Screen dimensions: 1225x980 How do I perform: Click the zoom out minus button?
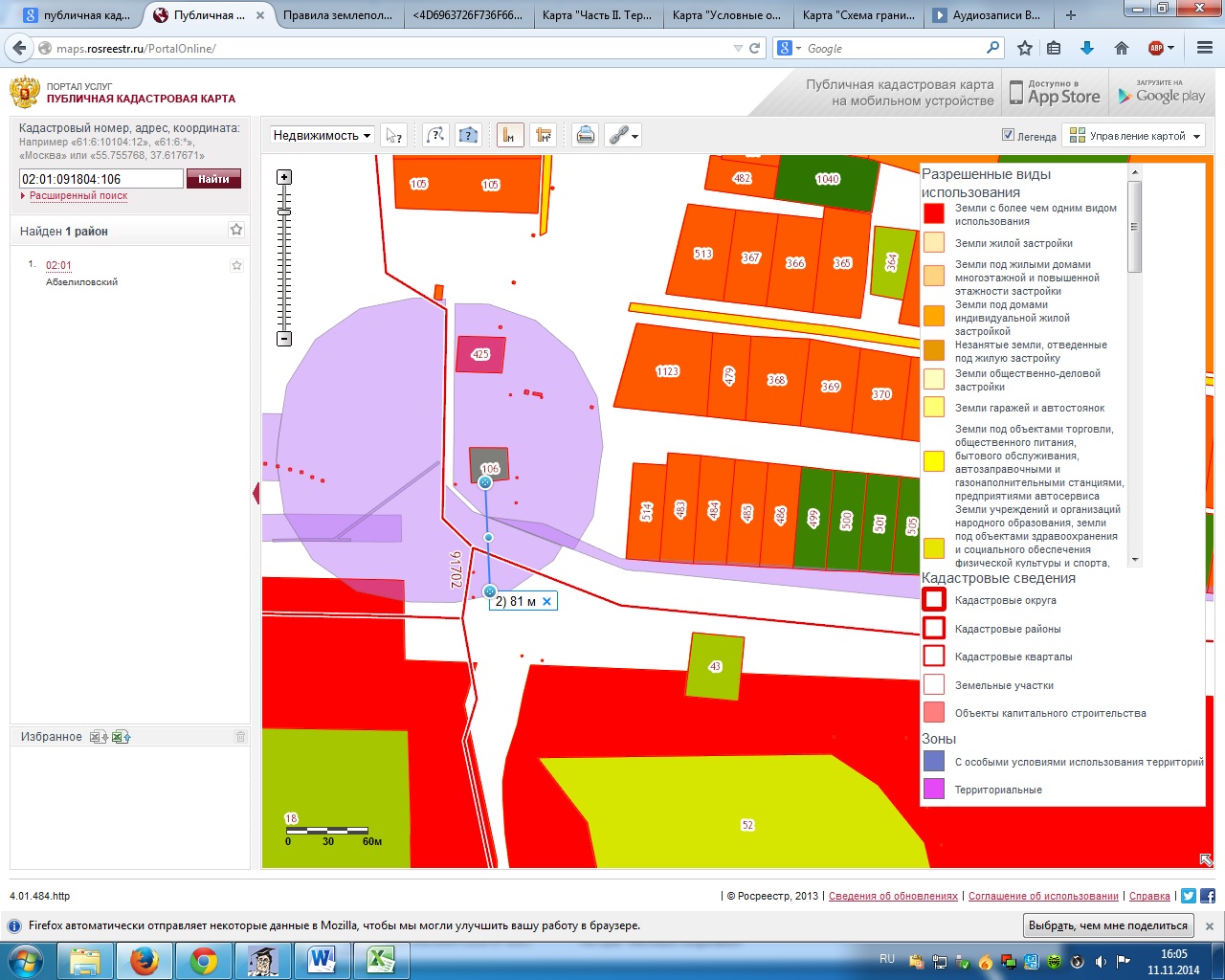(x=284, y=339)
